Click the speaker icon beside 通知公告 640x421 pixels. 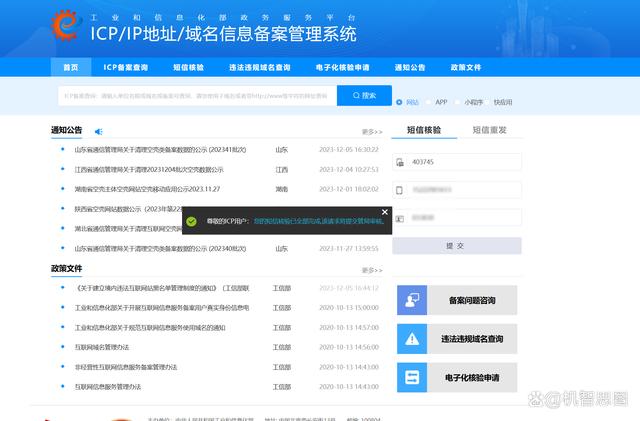99,131
